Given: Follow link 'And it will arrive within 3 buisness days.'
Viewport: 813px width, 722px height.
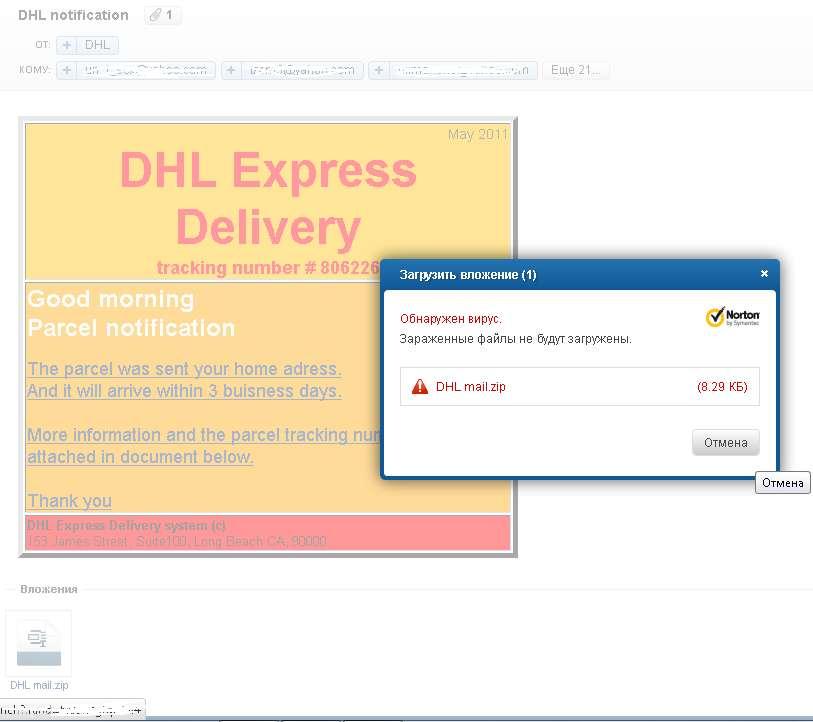Looking at the screenshot, I should (x=184, y=391).
